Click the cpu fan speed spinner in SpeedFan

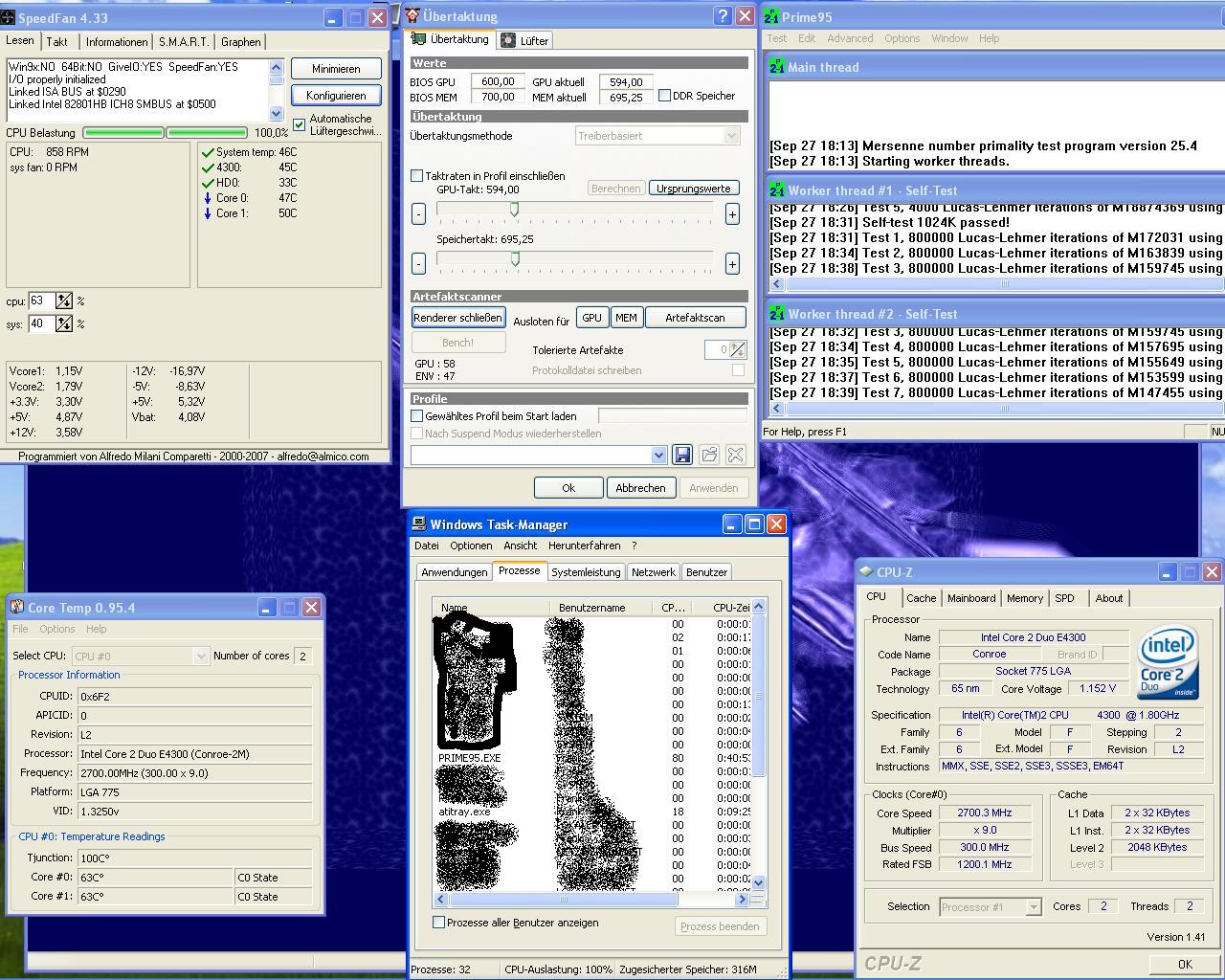(x=64, y=301)
